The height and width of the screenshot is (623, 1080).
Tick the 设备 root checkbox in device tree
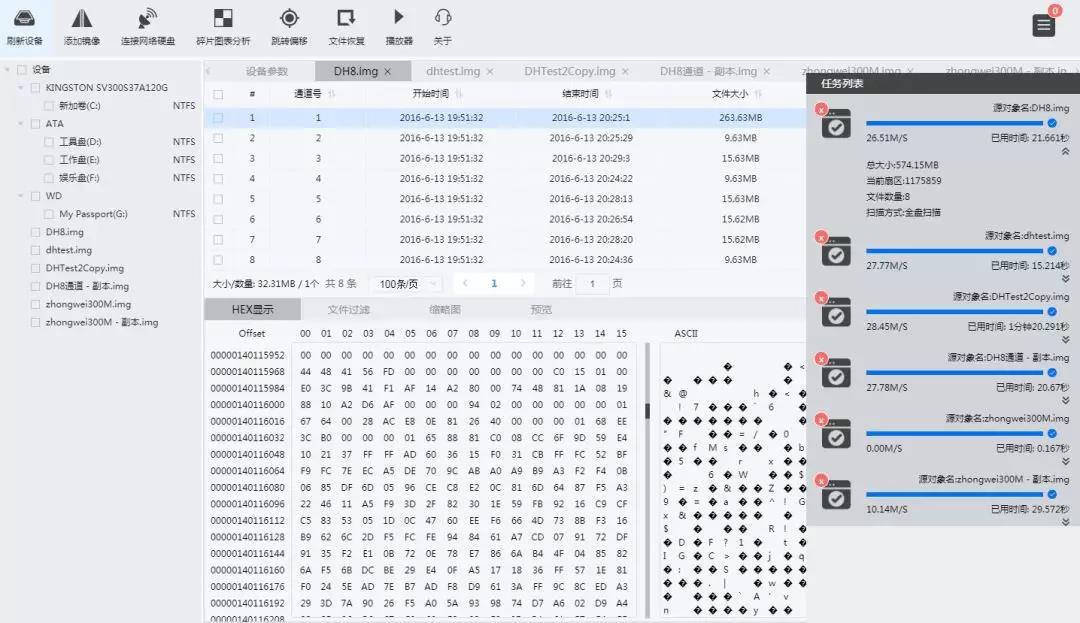click(x=22, y=70)
